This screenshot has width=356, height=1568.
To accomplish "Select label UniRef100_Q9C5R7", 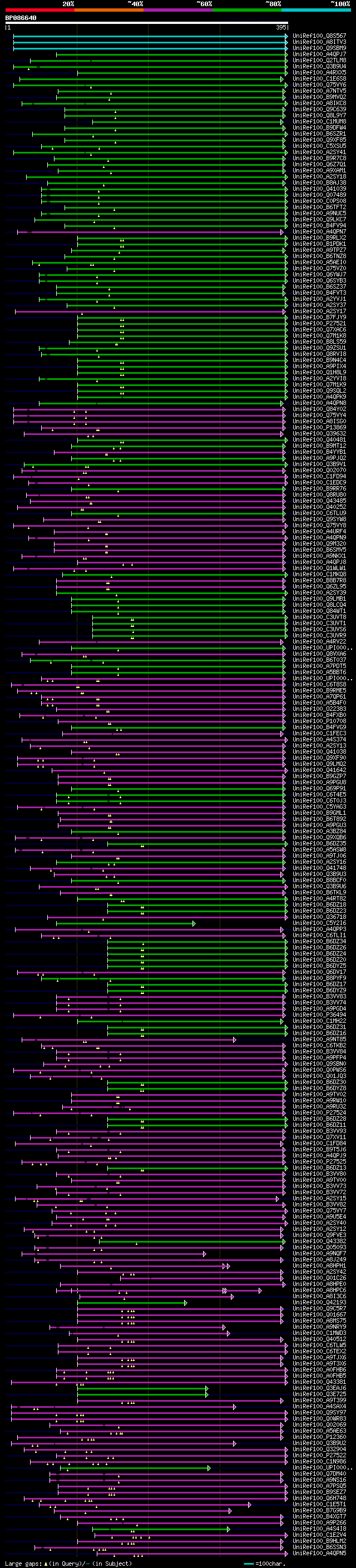I will (x=319, y=1309).
